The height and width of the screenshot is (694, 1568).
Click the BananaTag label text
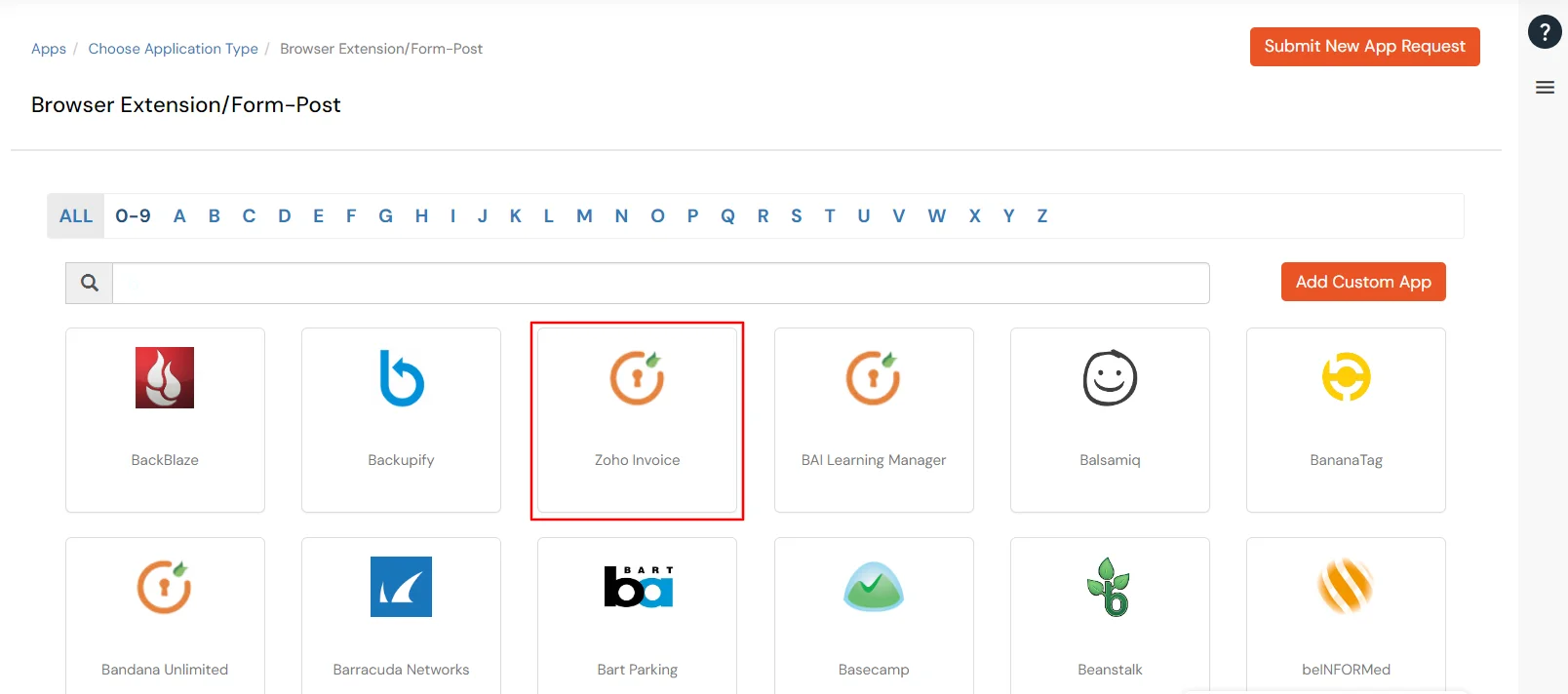tap(1346, 460)
